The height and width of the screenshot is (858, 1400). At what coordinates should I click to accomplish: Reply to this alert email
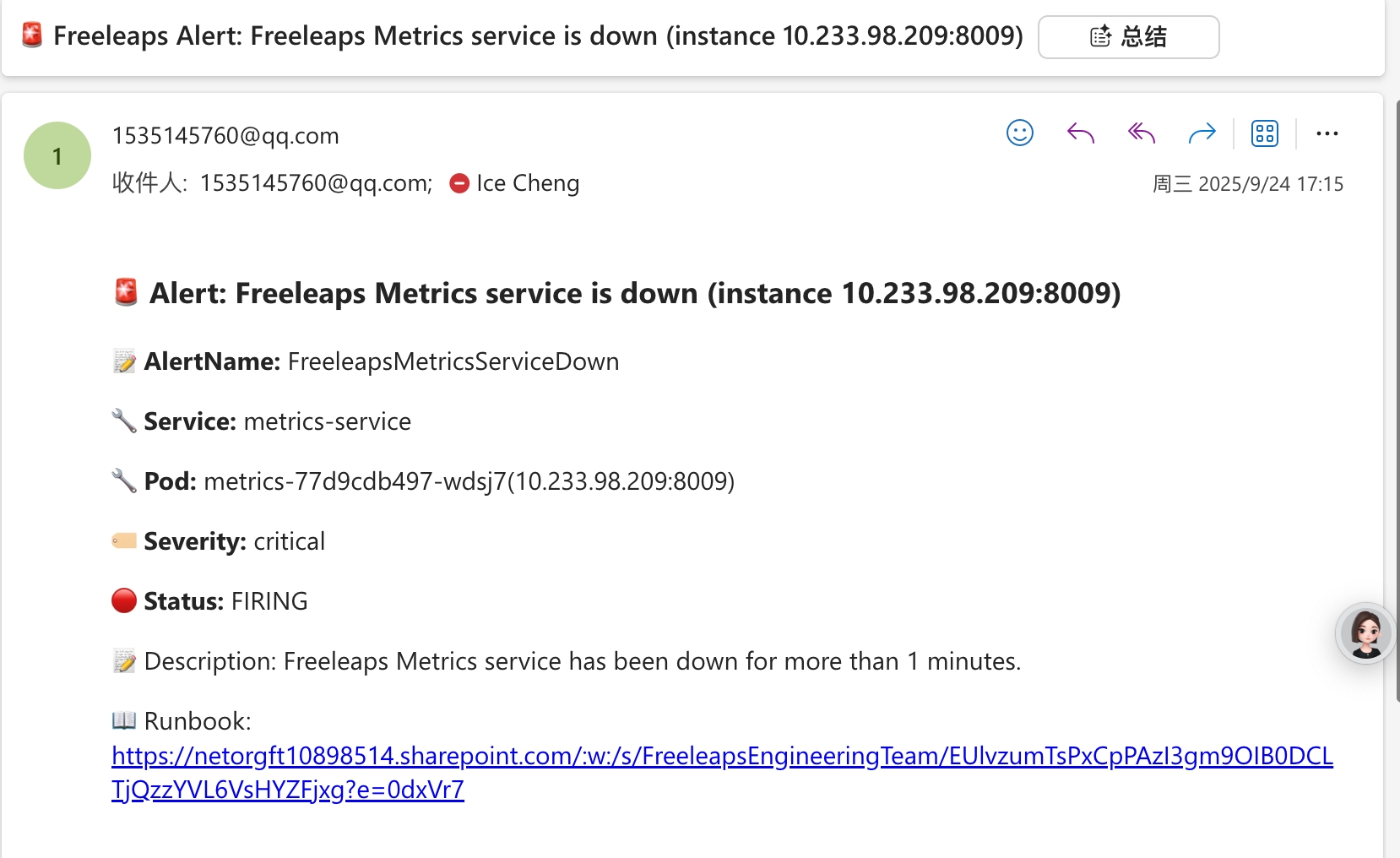coord(1080,133)
